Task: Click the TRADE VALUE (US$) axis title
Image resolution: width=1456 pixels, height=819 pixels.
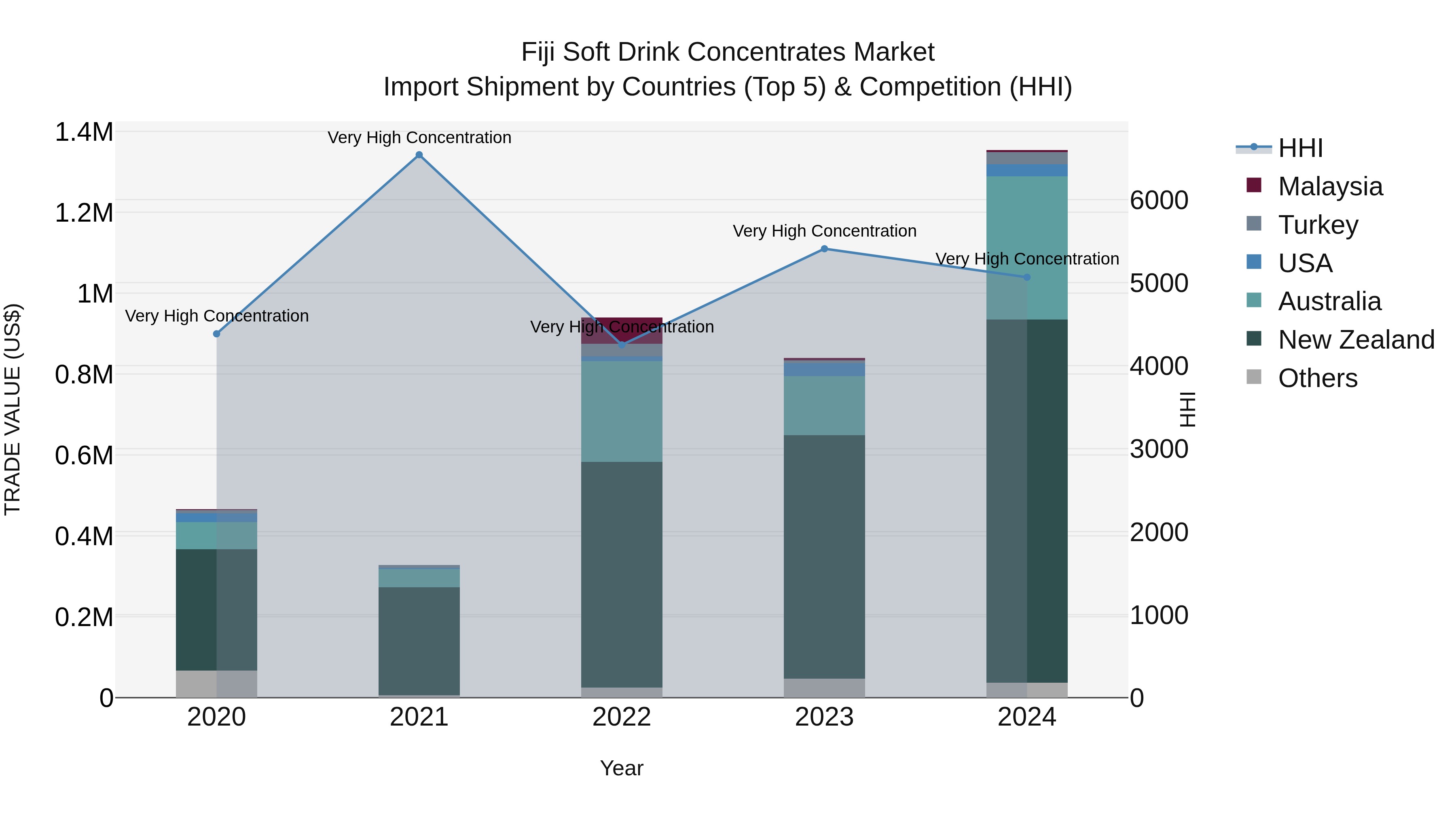Action: 13,409
